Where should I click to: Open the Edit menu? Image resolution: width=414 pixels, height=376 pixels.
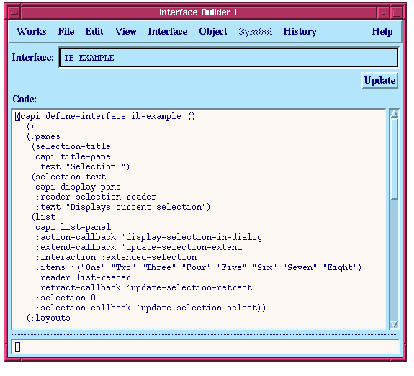(94, 31)
